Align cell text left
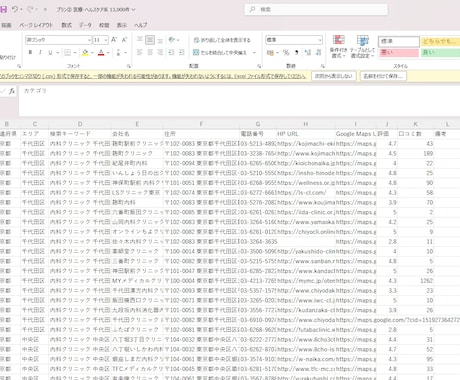The image size is (460, 380). point(140,52)
